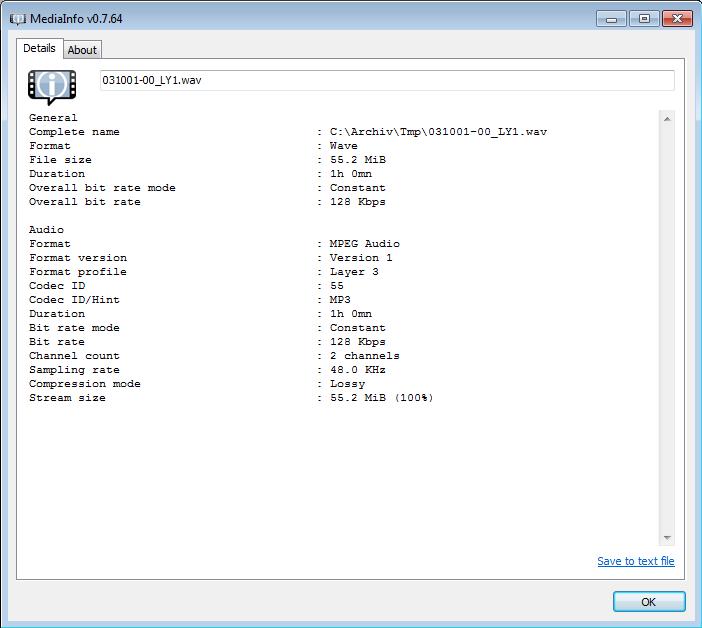Confirm with the OK button

649,602
